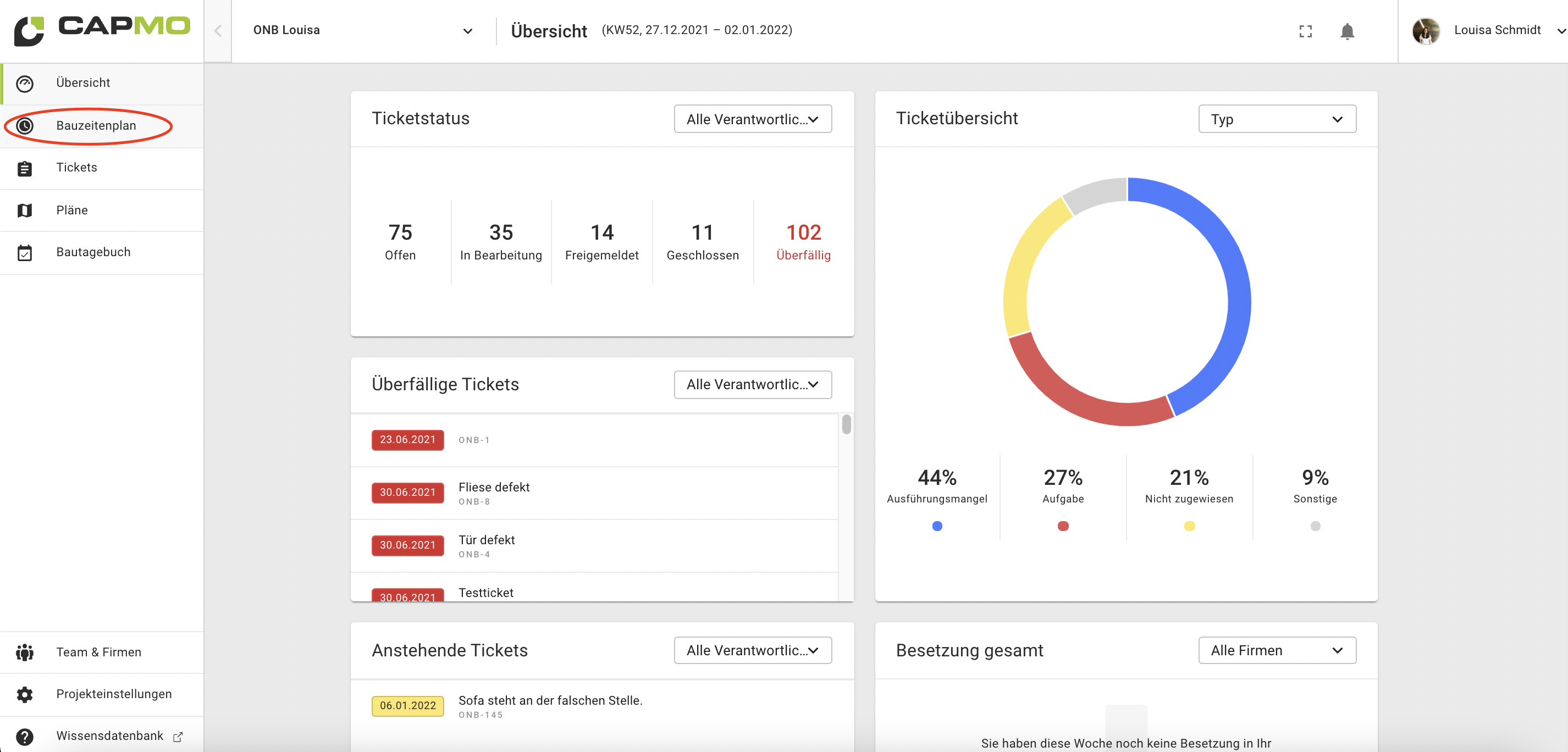Click the Pläne map icon
The image size is (1568, 752).
25,211
